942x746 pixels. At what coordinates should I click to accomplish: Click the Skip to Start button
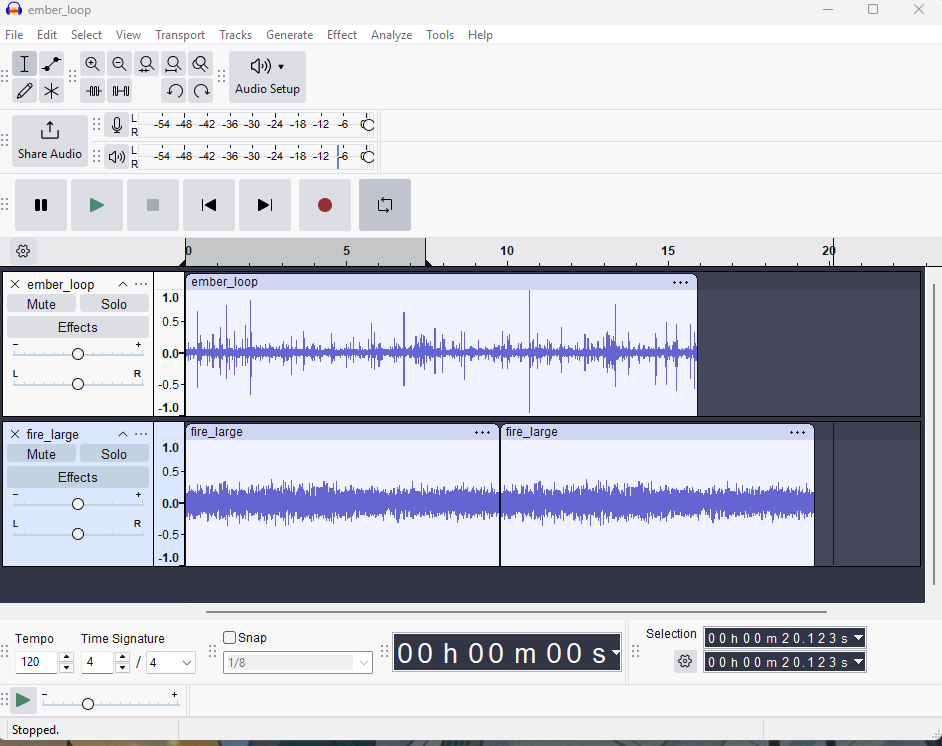click(x=209, y=205)
